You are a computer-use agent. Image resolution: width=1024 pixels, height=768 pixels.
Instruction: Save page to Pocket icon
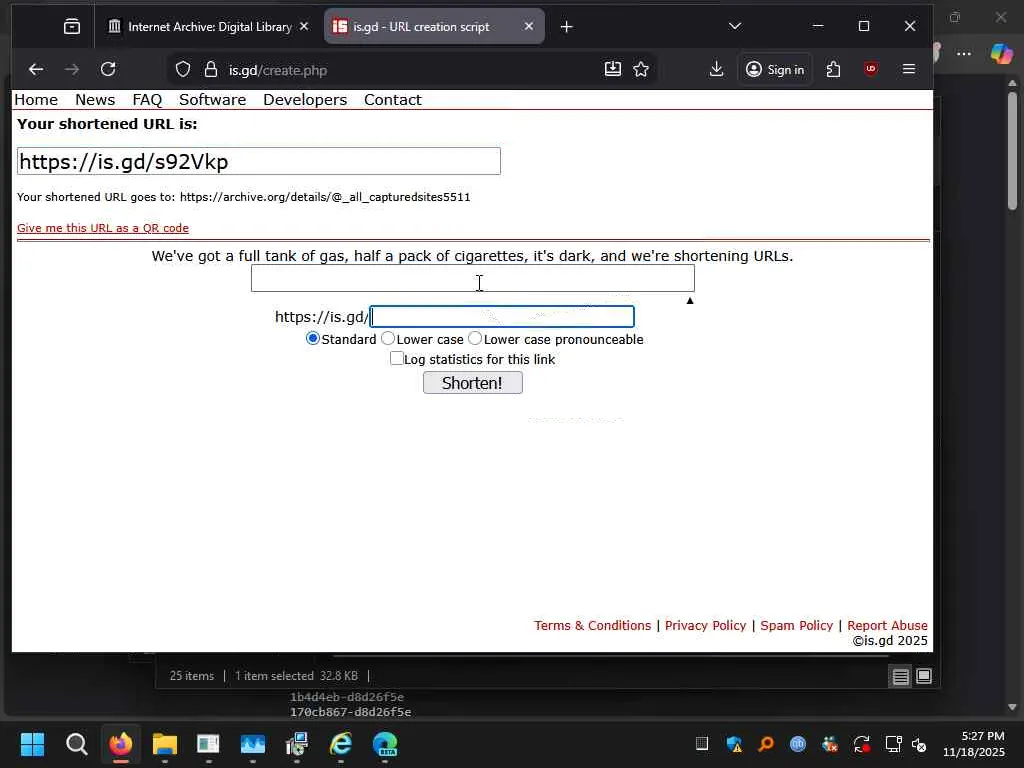tap(613, 69)
